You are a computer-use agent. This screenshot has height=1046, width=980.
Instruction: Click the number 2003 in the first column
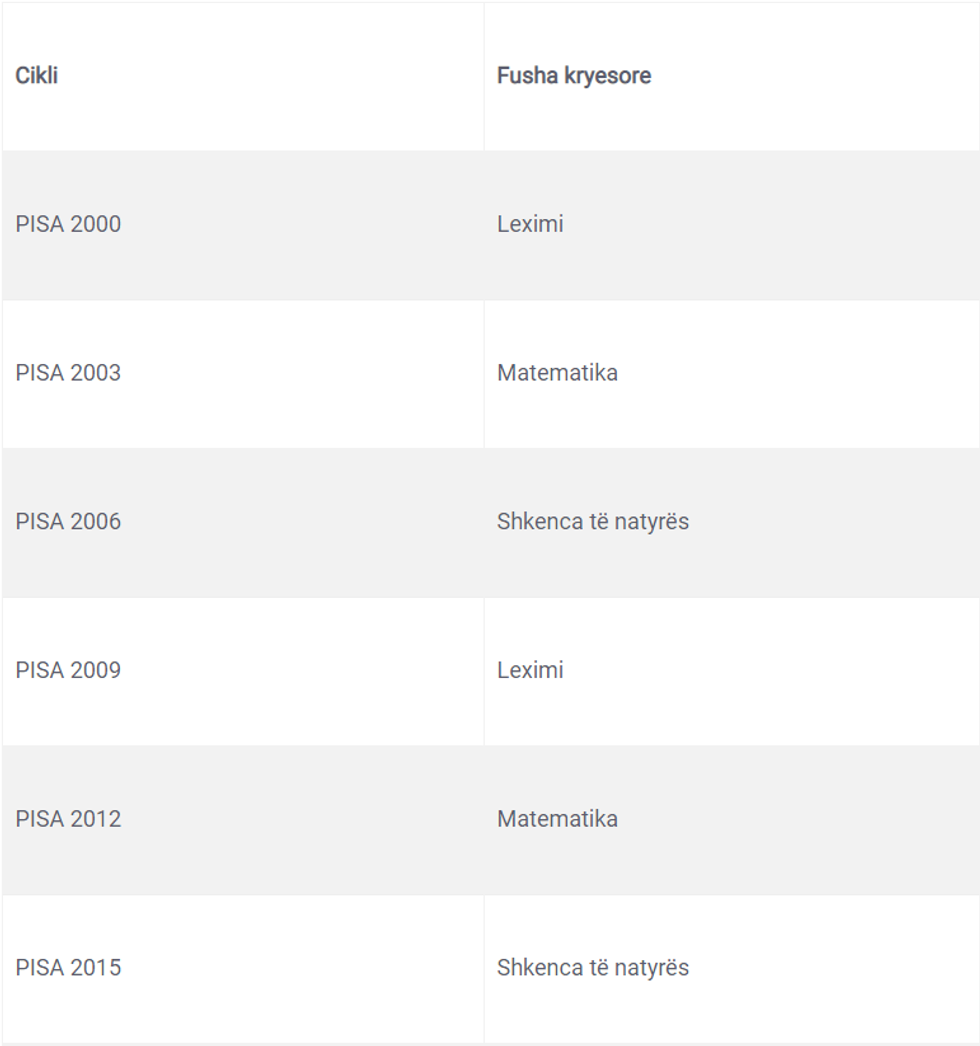coord(95,373)
